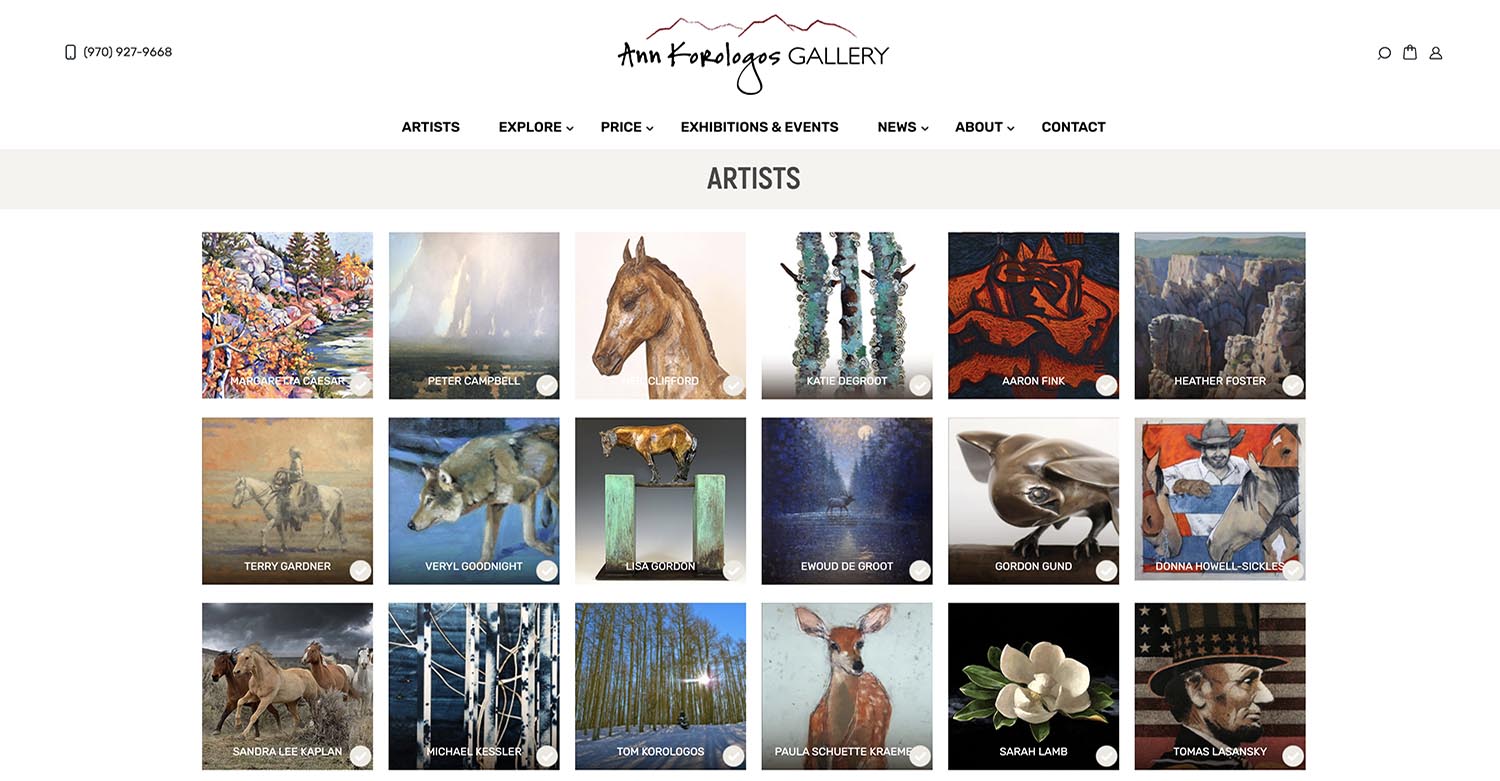Screen dimensions: 1500x781
Task: Click the check circle on Tomas Lasansky tile
Action: [1293, 755]
